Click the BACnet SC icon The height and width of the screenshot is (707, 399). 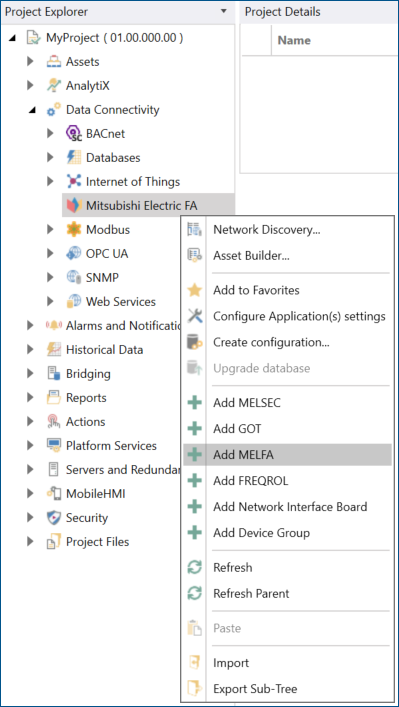pyautogui.click(x=73, y=133)
